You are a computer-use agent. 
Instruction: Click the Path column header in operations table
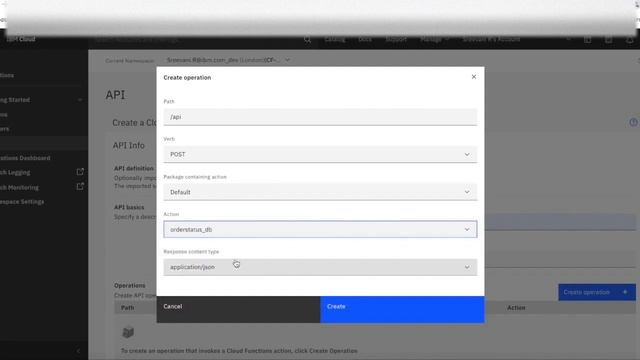[127, 308]
